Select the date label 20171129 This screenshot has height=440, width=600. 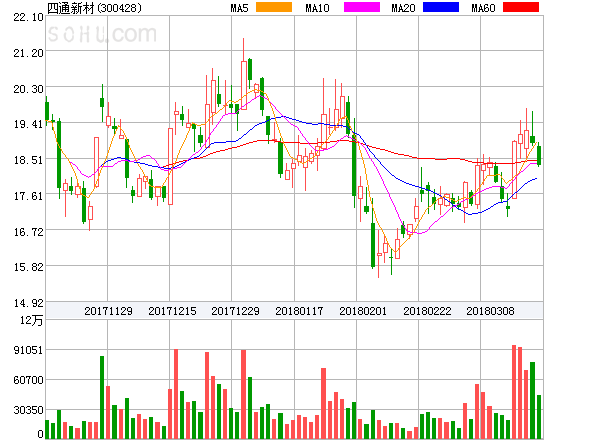[108, 311]
